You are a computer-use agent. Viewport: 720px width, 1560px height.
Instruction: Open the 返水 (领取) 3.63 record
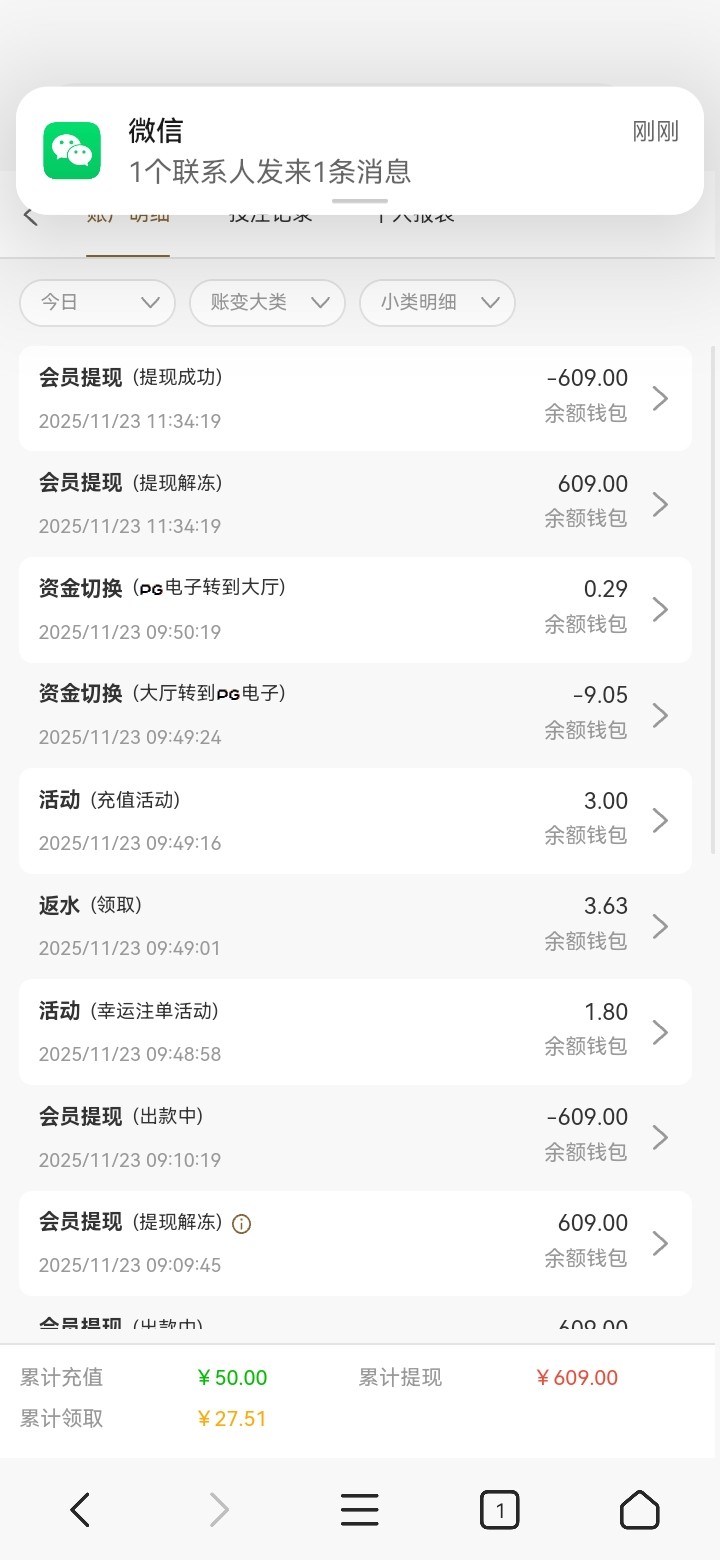[355, 926]
